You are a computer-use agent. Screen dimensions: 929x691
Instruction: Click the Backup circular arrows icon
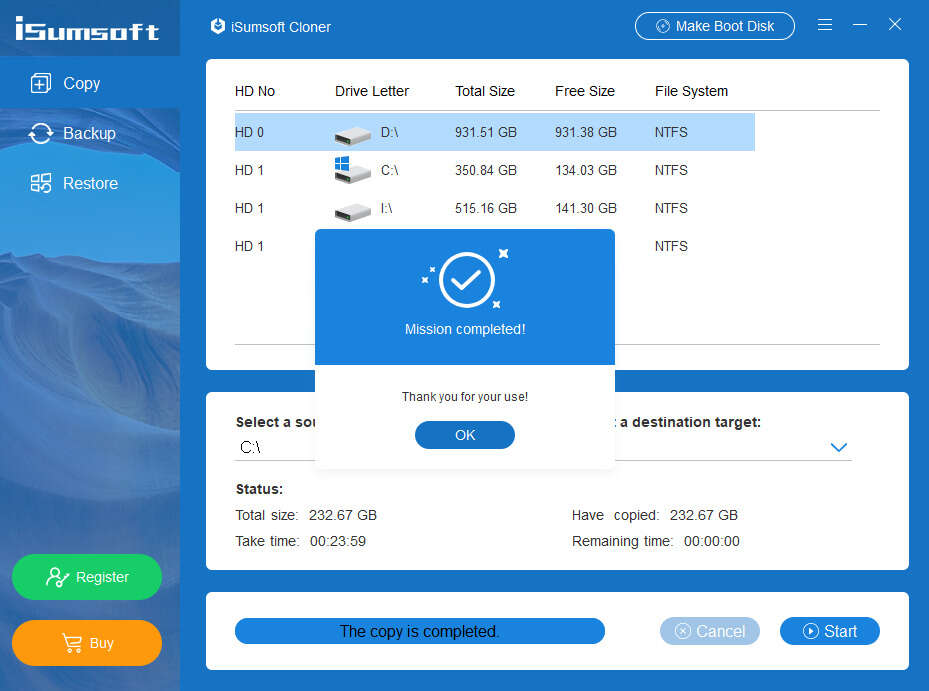click(41, 133)
